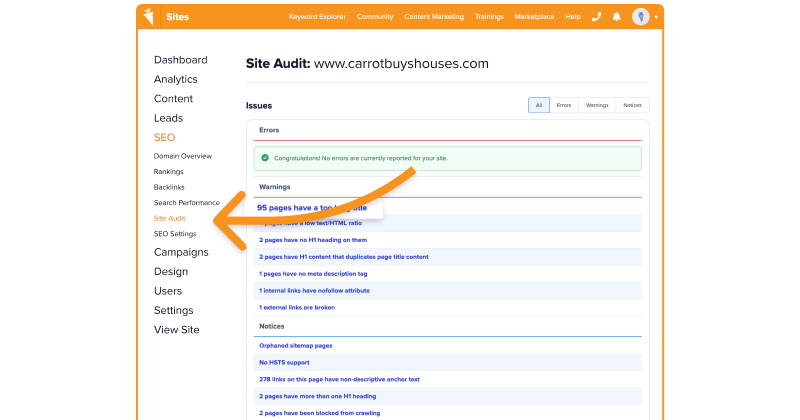
Task: Open internal links nofollow attribute warning
Action: click(x=314, y=290)
